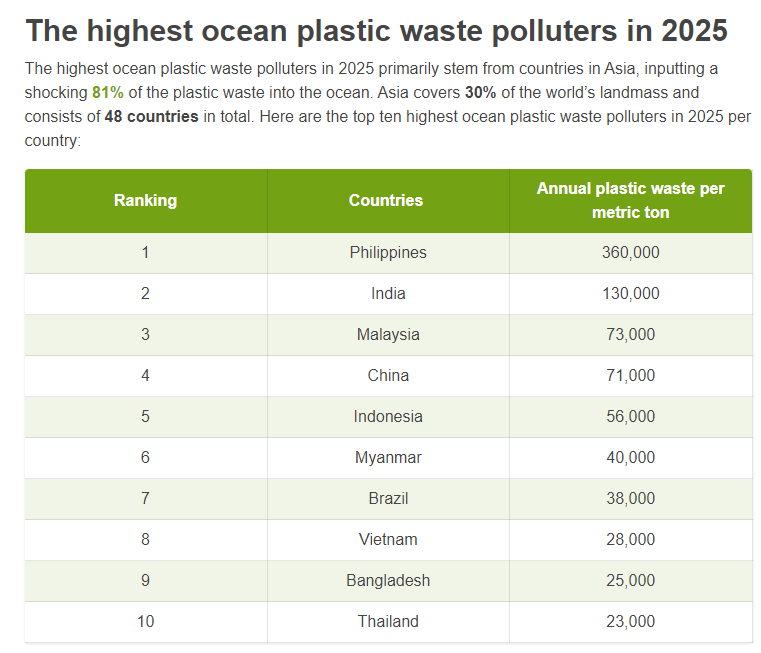Click ranking number 10 in Thailand row

[145, 622]
